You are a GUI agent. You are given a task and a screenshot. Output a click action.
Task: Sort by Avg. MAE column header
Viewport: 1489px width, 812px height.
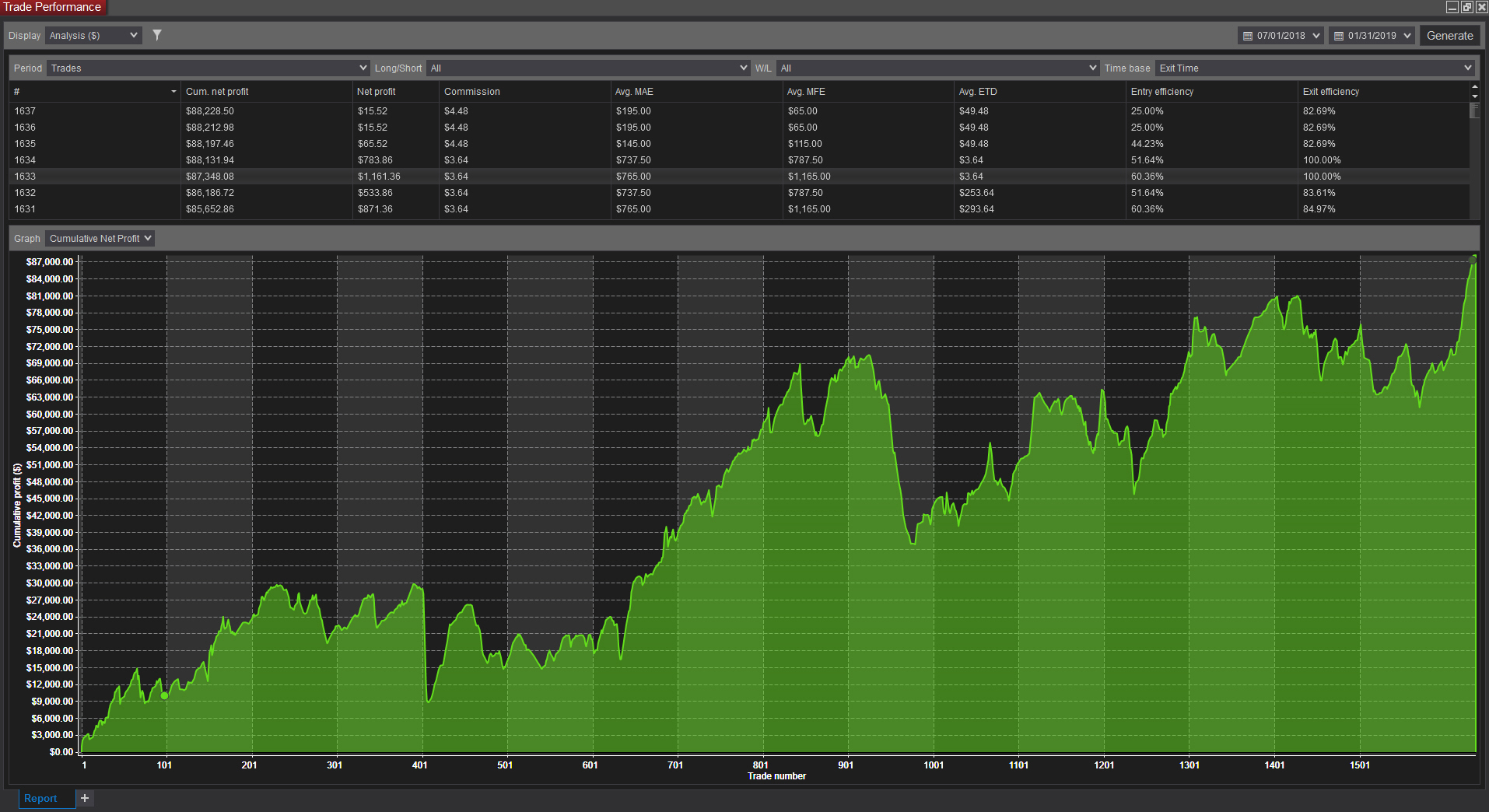[x=696, y=92]
